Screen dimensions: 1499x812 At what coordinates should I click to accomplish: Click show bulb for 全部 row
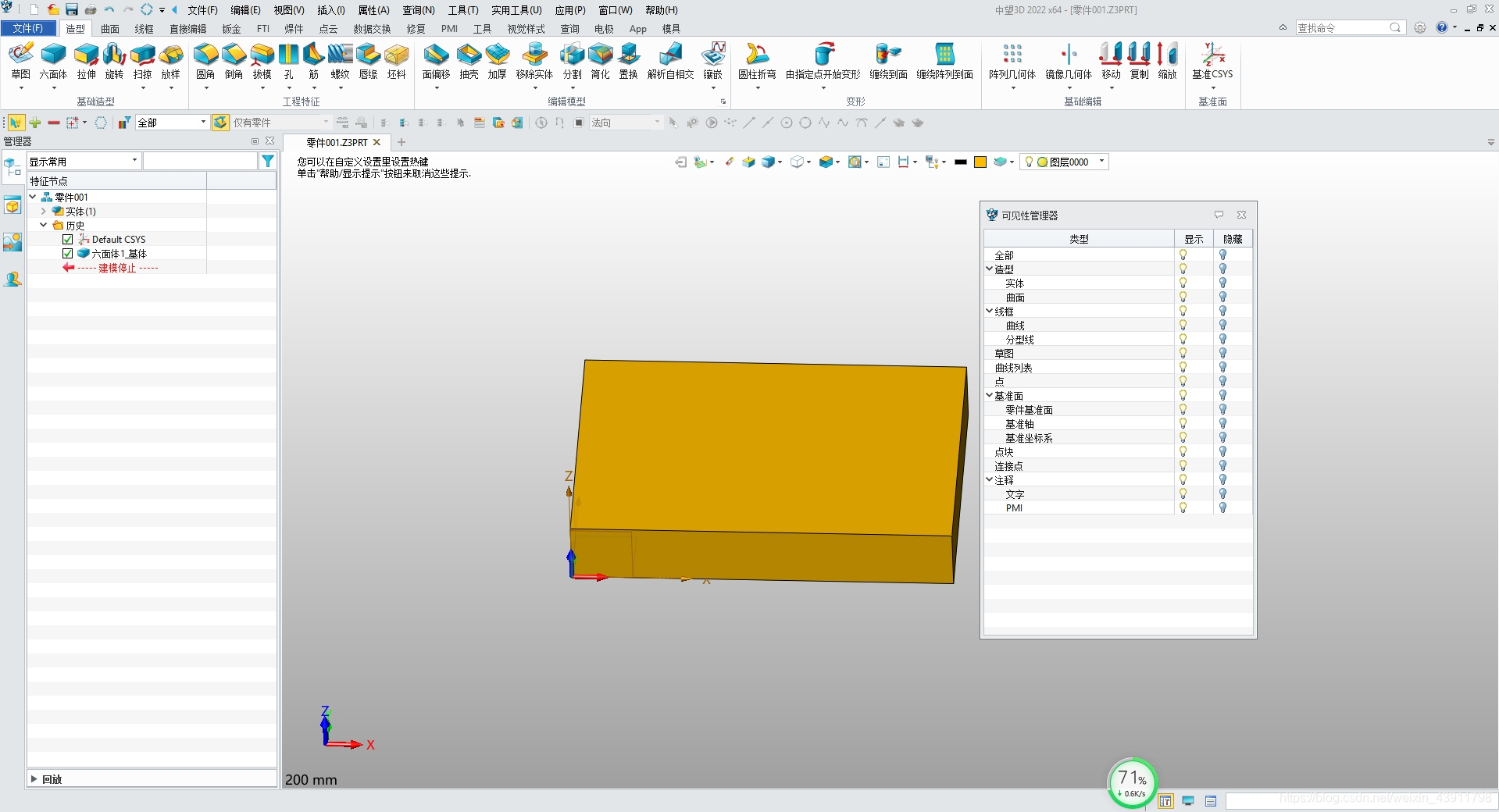coord(1183,255)
